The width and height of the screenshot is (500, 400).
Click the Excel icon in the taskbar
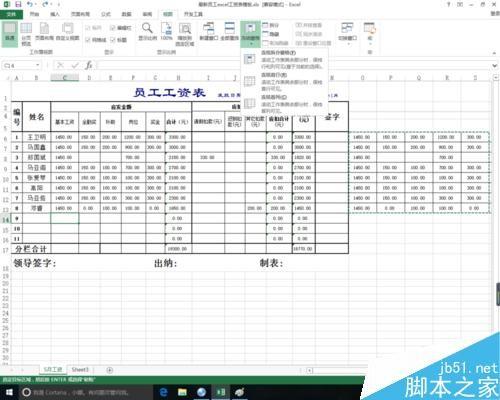pos(221,392)
